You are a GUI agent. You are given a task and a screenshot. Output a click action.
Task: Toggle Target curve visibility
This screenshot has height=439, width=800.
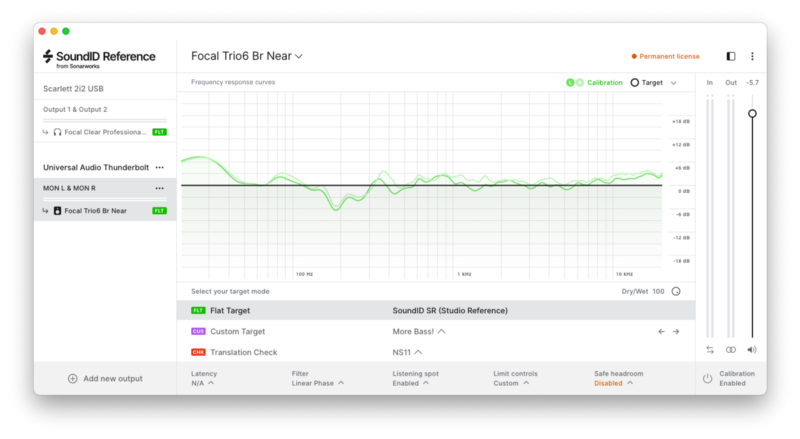pyautogui.click(x=646, y=83)
